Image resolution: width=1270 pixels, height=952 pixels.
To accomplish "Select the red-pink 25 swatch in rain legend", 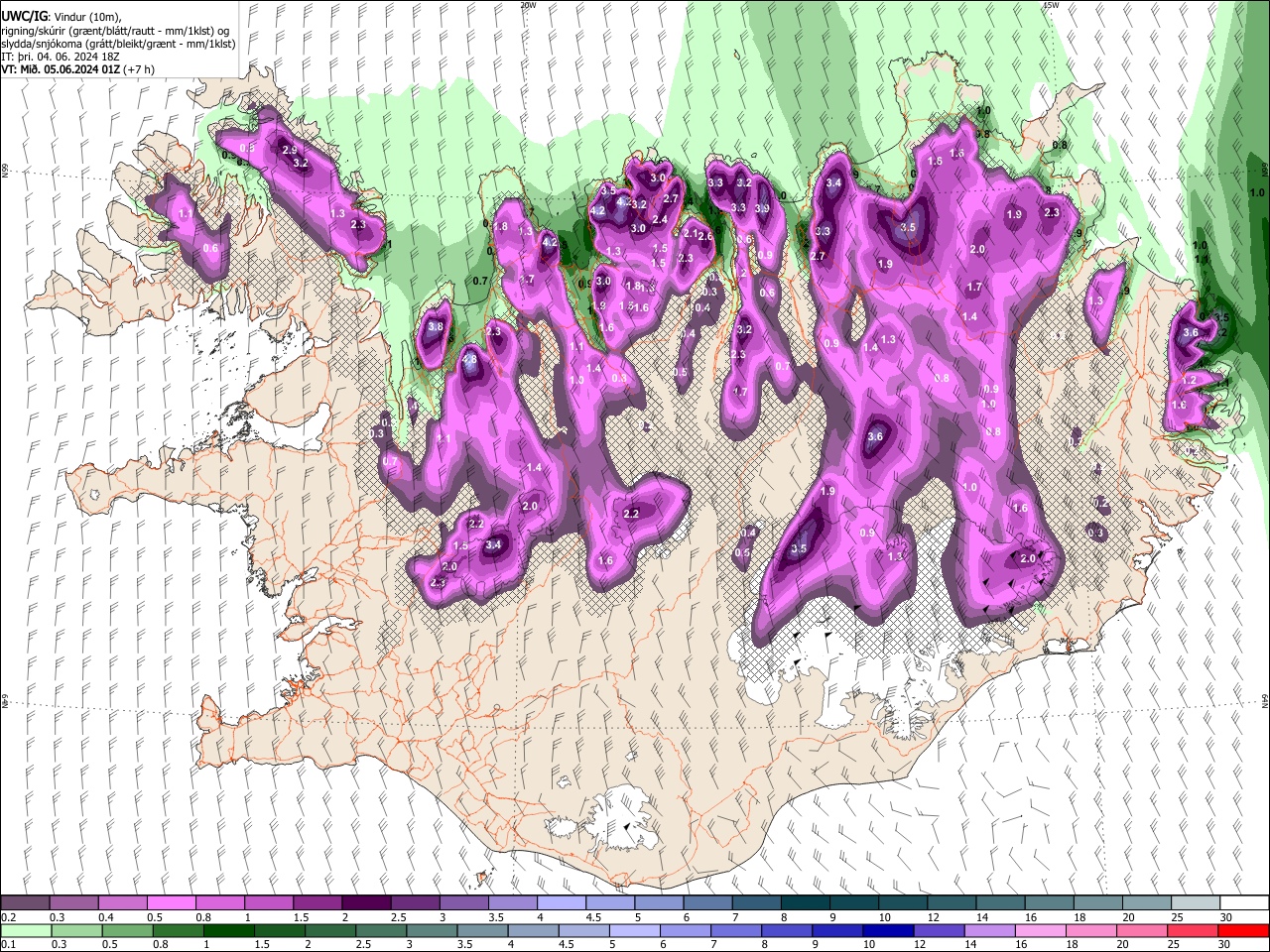I will click(1192, 931).
